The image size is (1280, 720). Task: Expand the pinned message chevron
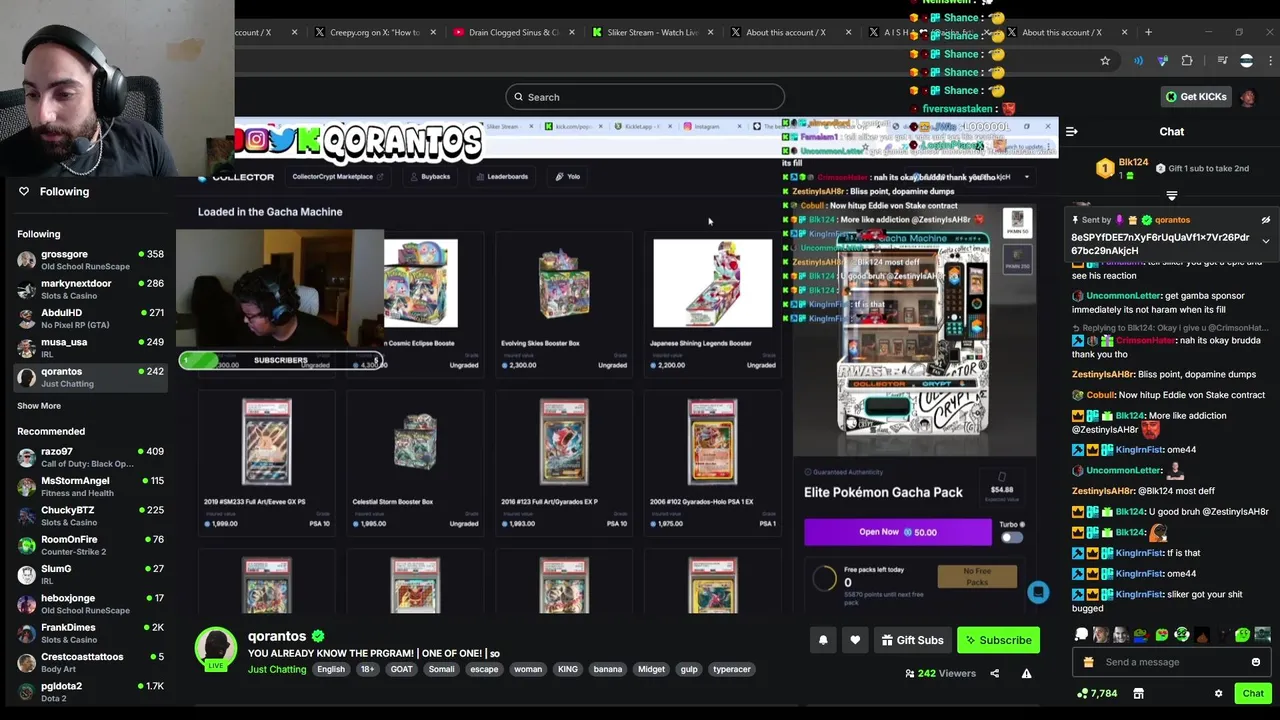coord(1265,241)
